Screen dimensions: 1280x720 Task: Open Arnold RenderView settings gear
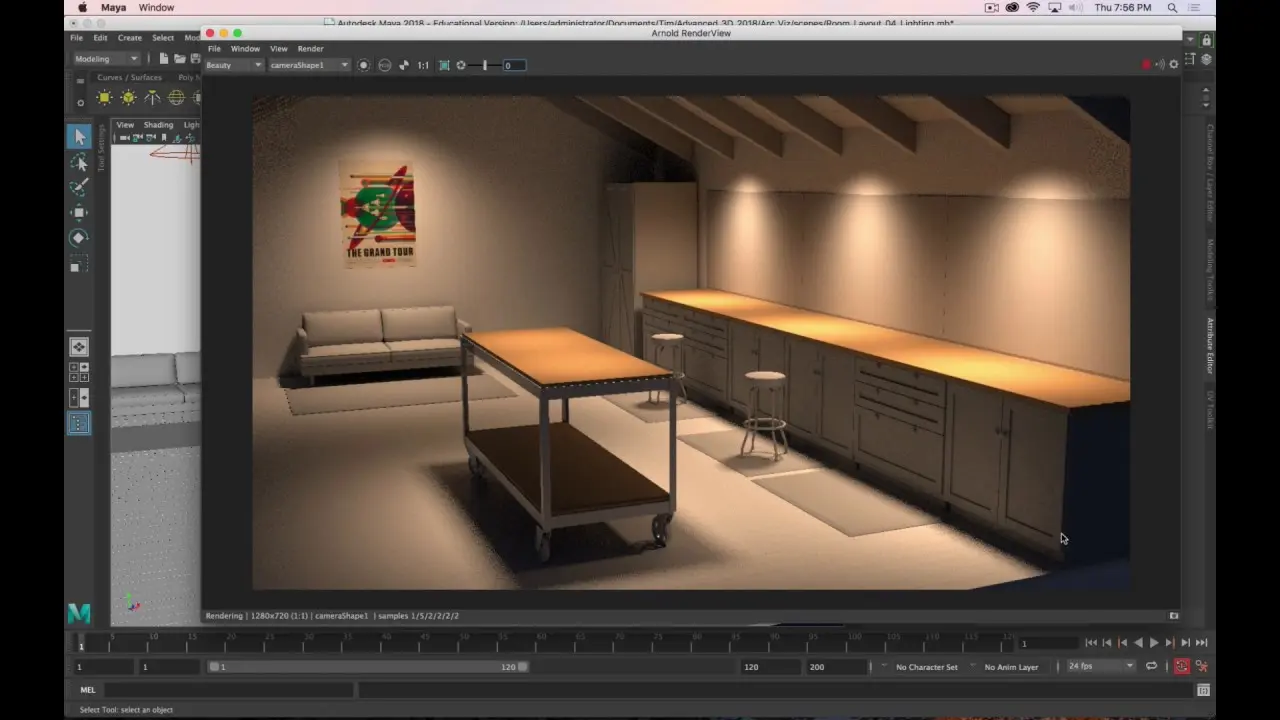click(x=1174, y=65)
